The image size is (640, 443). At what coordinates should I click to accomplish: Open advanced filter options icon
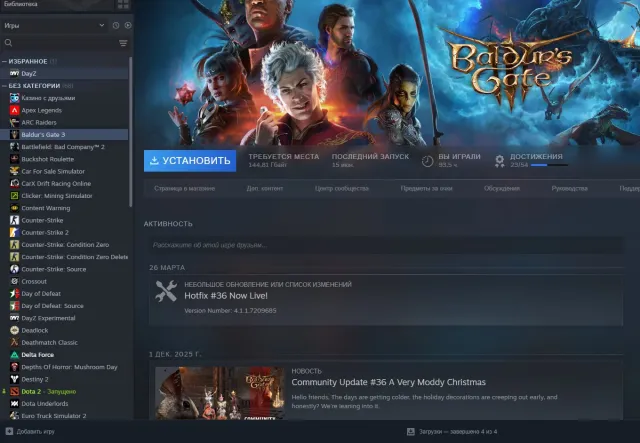point(123,43)
